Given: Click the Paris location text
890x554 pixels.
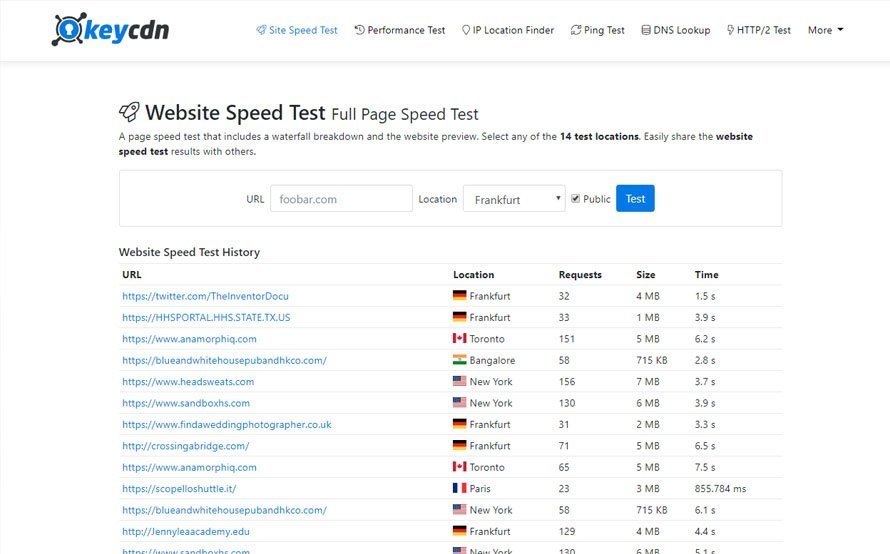Looking at the screenshot, I should [480, 489].
